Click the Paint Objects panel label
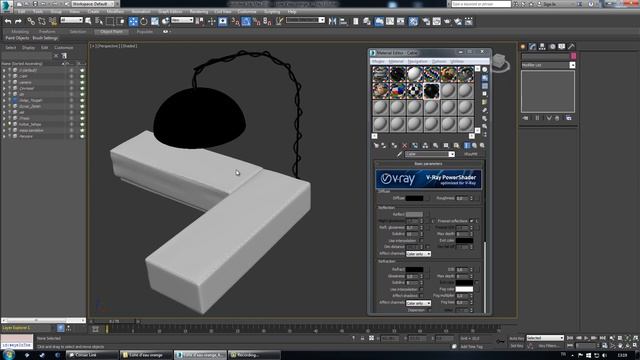The width and height of the screenshot is (640, 360). [x=17, y=38]
